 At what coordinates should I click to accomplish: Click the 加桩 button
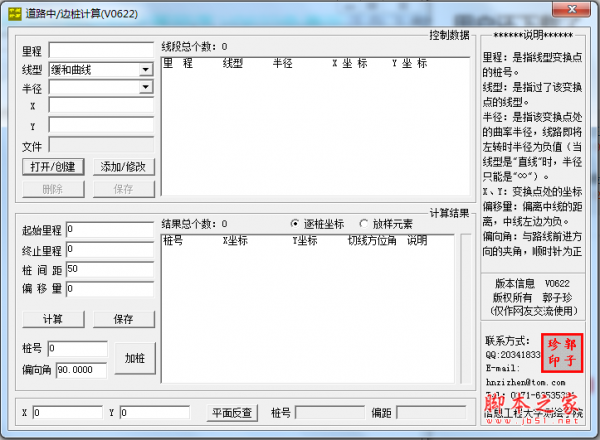[x=135, y=358]
